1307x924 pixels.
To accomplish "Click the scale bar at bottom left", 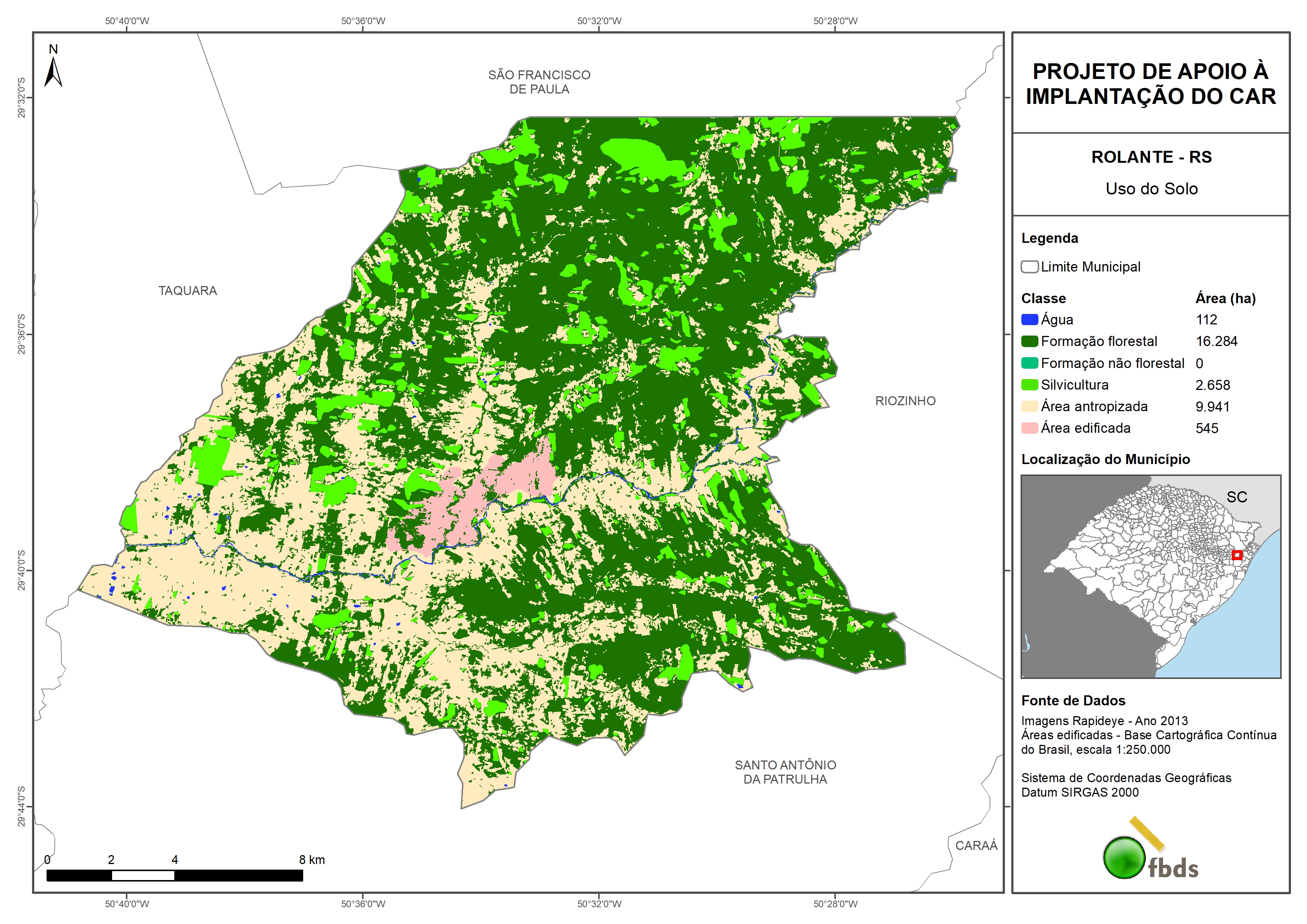I will click(174, 875).
